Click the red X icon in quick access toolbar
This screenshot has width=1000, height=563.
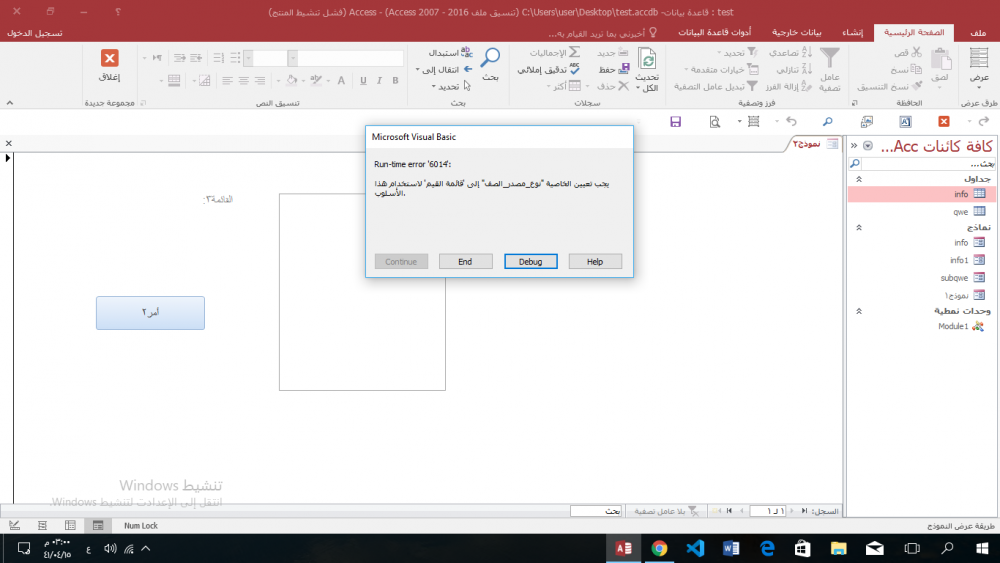click(944, 122)
